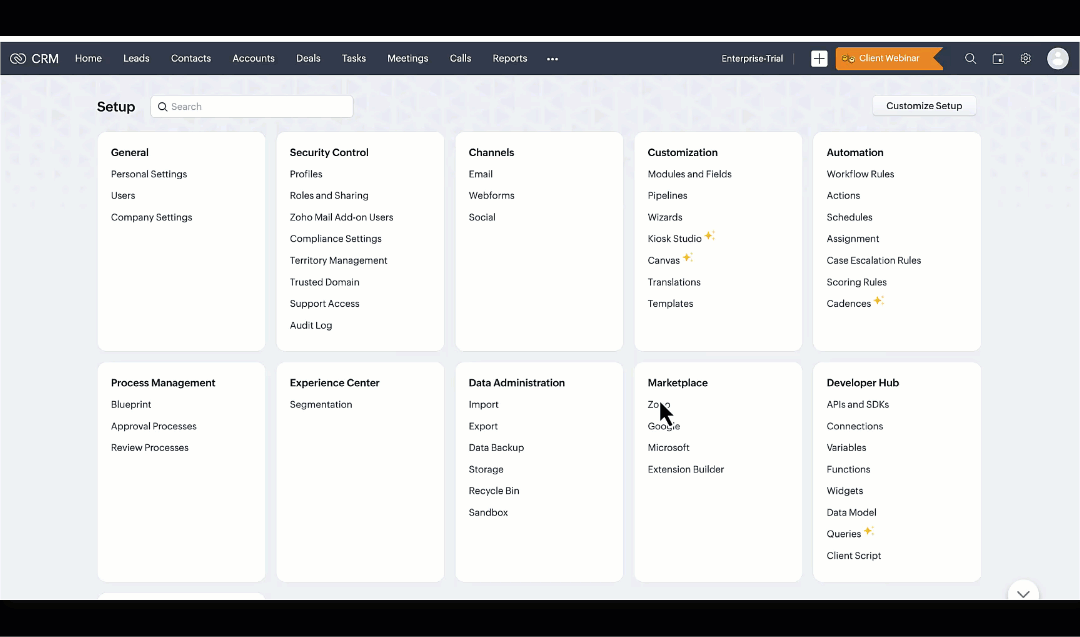Image resolution: width=1080 pixels, height=637 pixels.
Task: Open Workflow Rules under Automation
Action: click(x=860, y=174)
